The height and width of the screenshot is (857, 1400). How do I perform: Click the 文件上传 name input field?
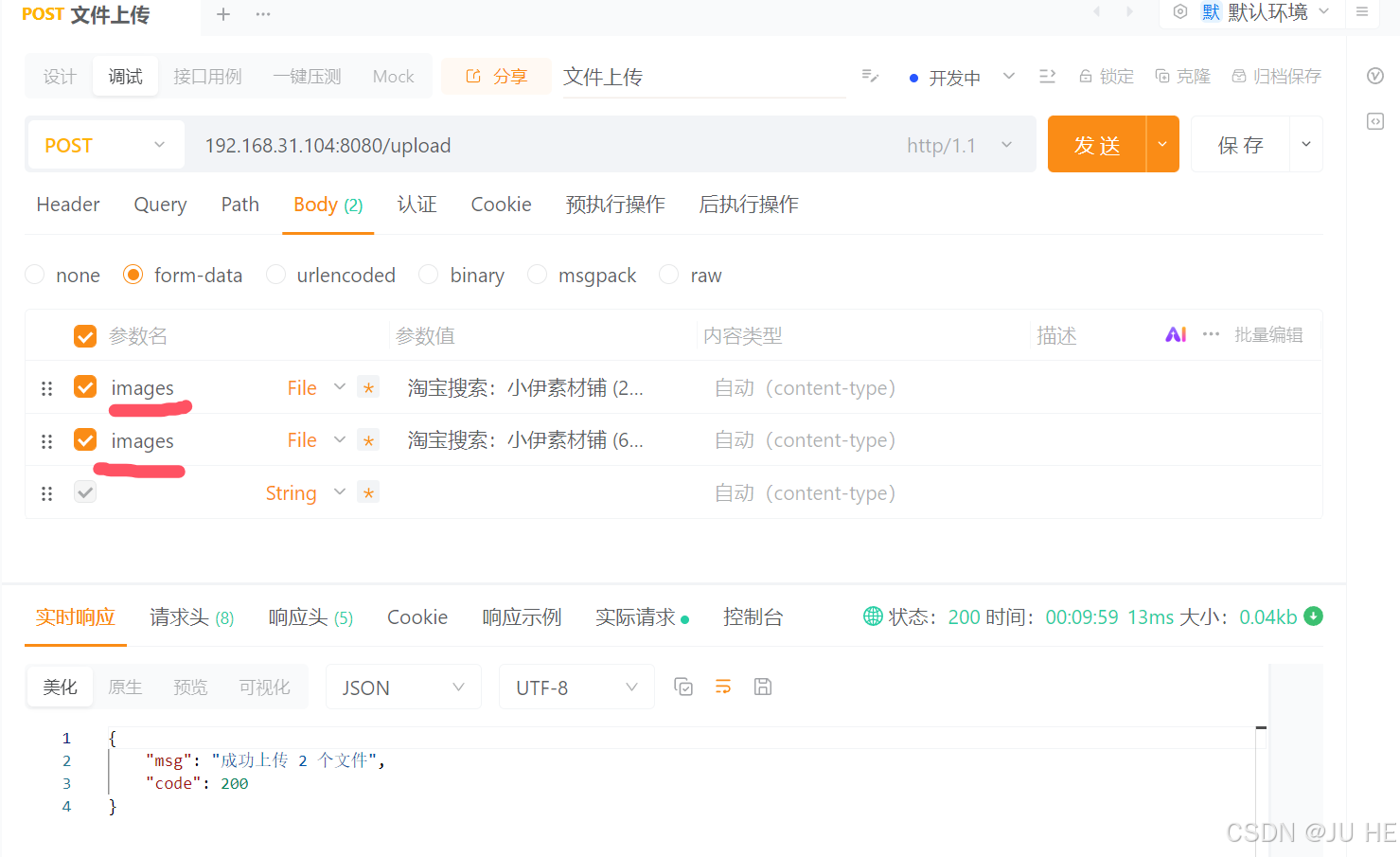tap(703, 77)
